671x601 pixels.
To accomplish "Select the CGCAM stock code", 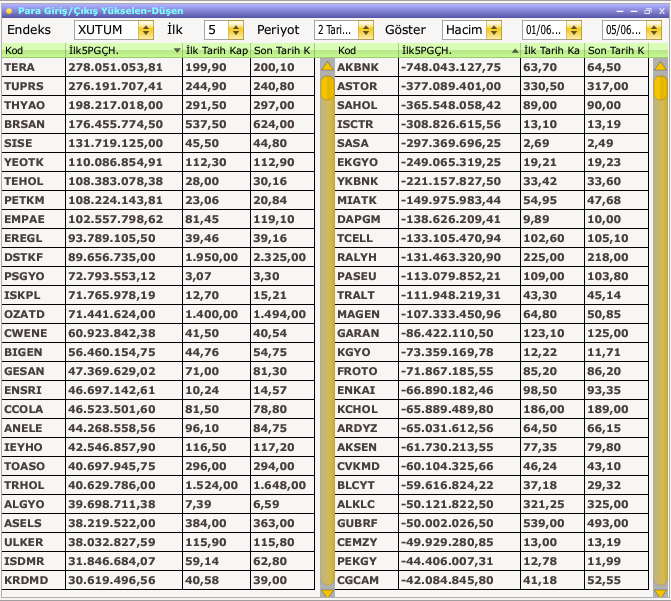I will point(358,580).
